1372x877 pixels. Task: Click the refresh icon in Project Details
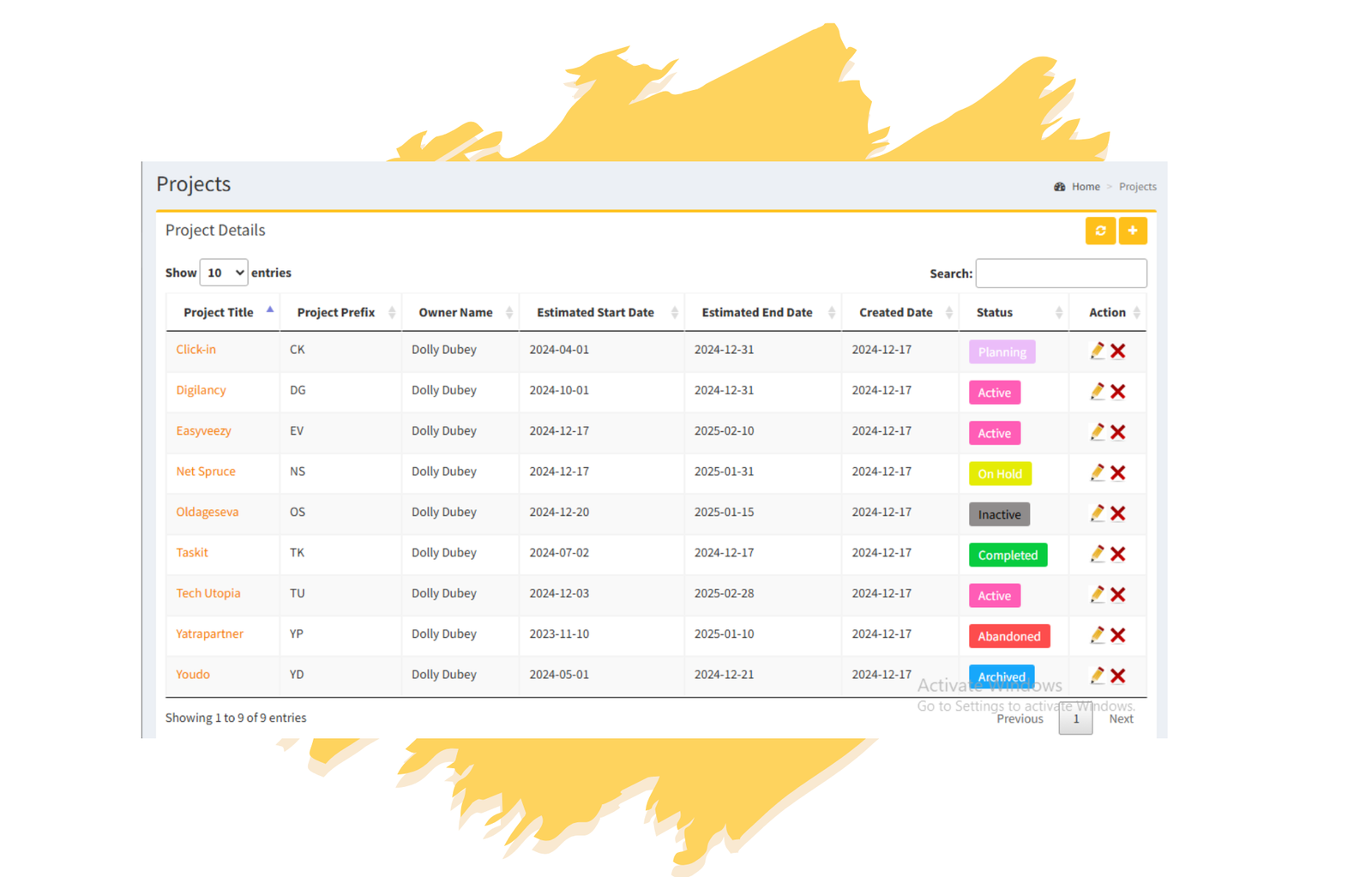click(1100, 231)
